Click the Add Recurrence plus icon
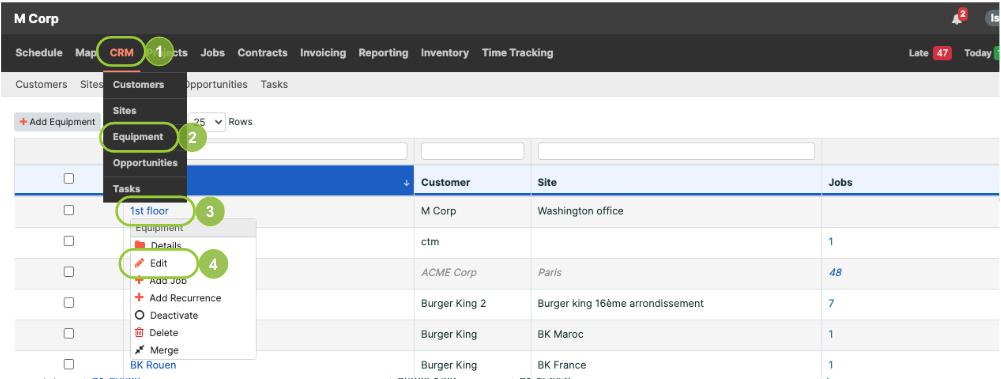 [x=140, y=298]
